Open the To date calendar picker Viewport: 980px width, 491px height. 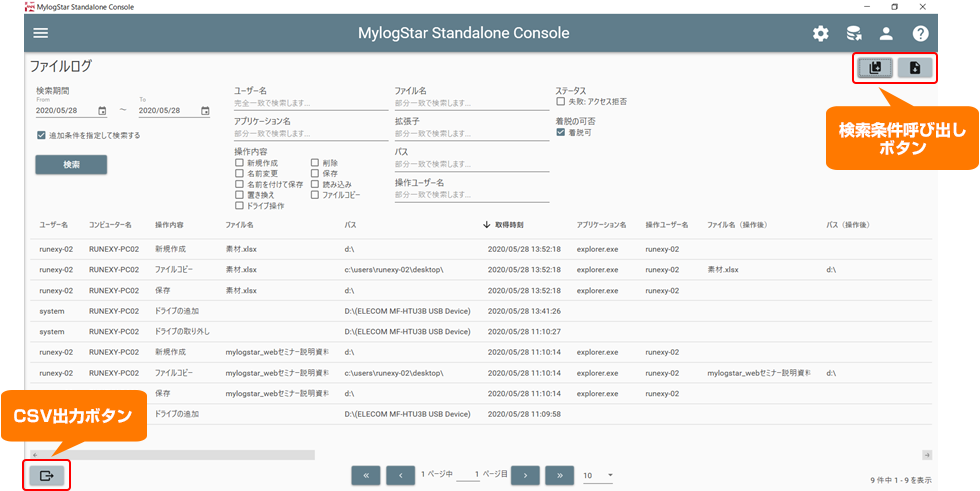tap(205, 111)
